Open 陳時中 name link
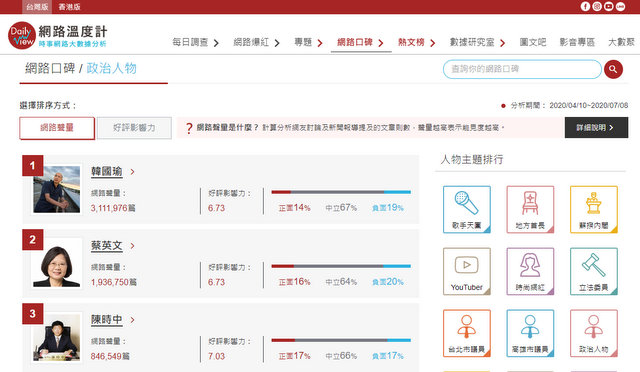 click(x=107, y=319)
